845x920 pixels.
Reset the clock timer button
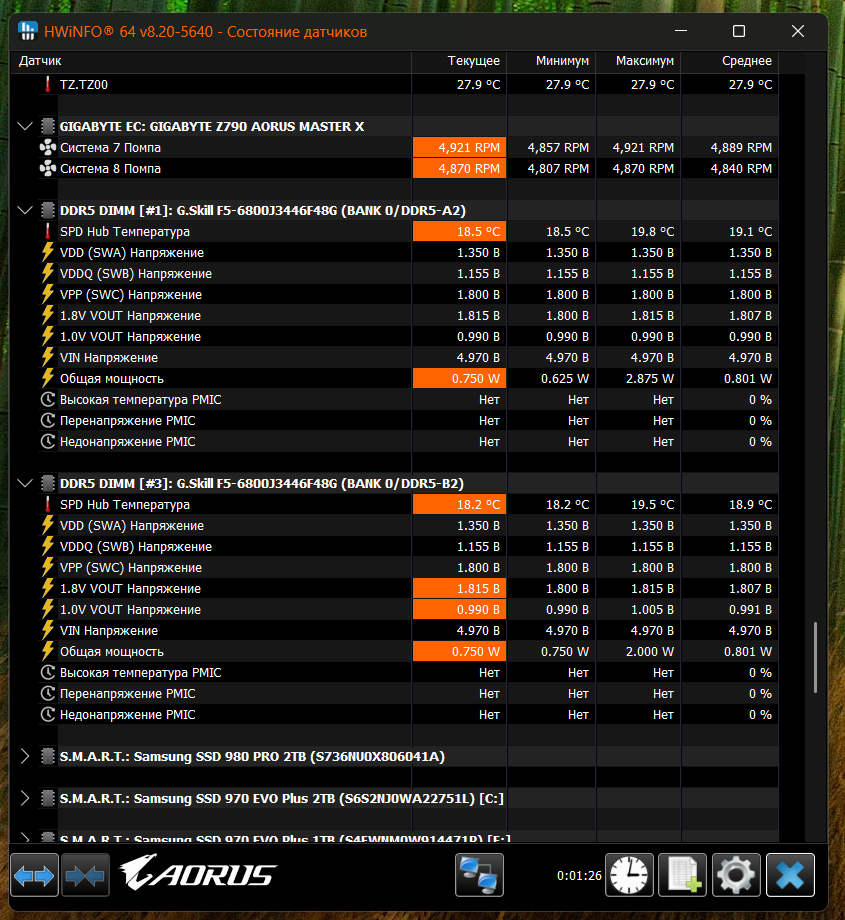[630, 875]
